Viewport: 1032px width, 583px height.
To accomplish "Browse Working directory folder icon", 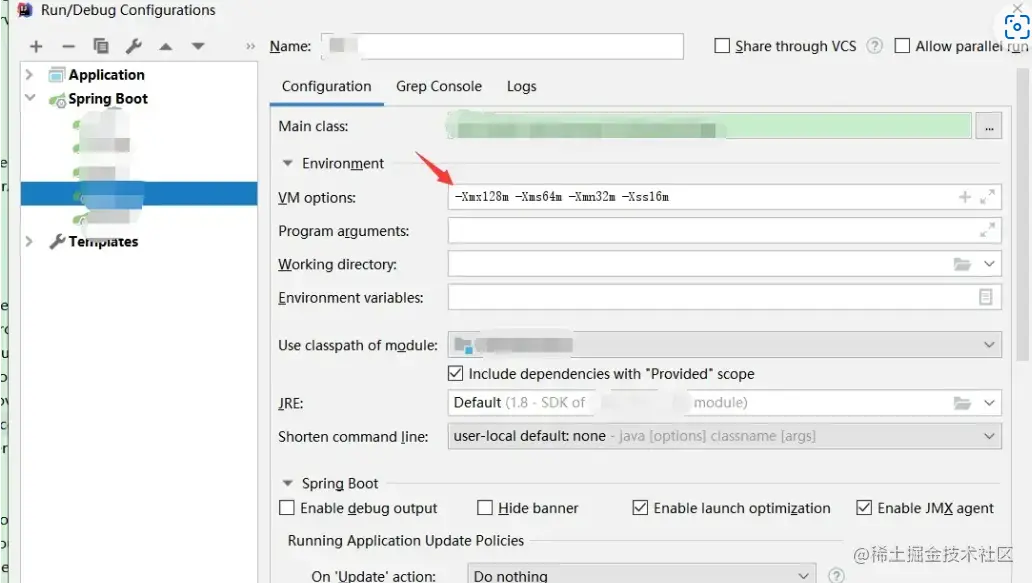I will tap(962, 264).
